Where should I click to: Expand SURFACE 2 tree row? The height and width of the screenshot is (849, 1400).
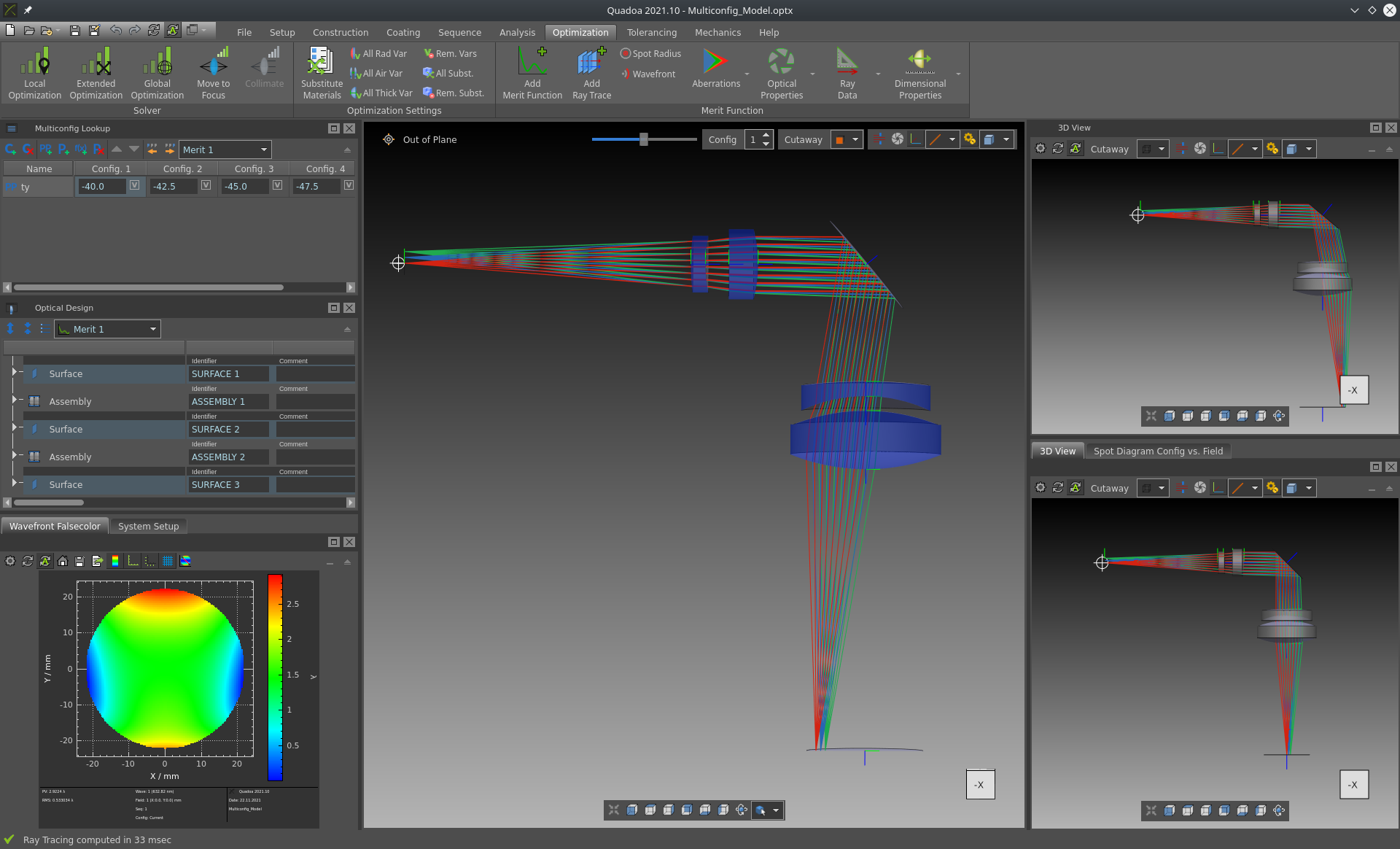coord(14,427)
